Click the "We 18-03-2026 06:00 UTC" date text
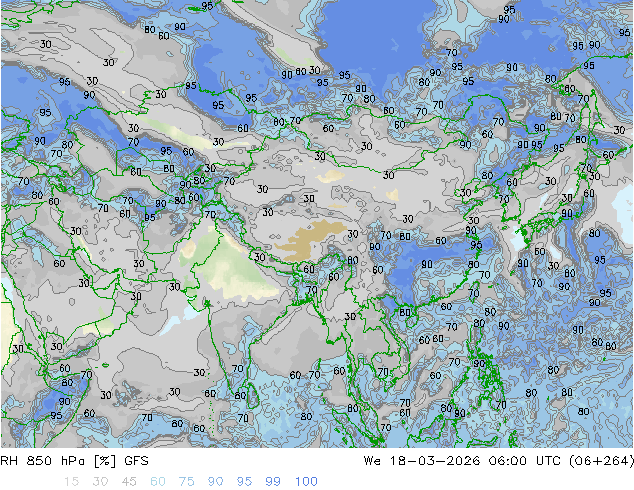The width and height of the screenshot is (634, 490). pos(464,461)
